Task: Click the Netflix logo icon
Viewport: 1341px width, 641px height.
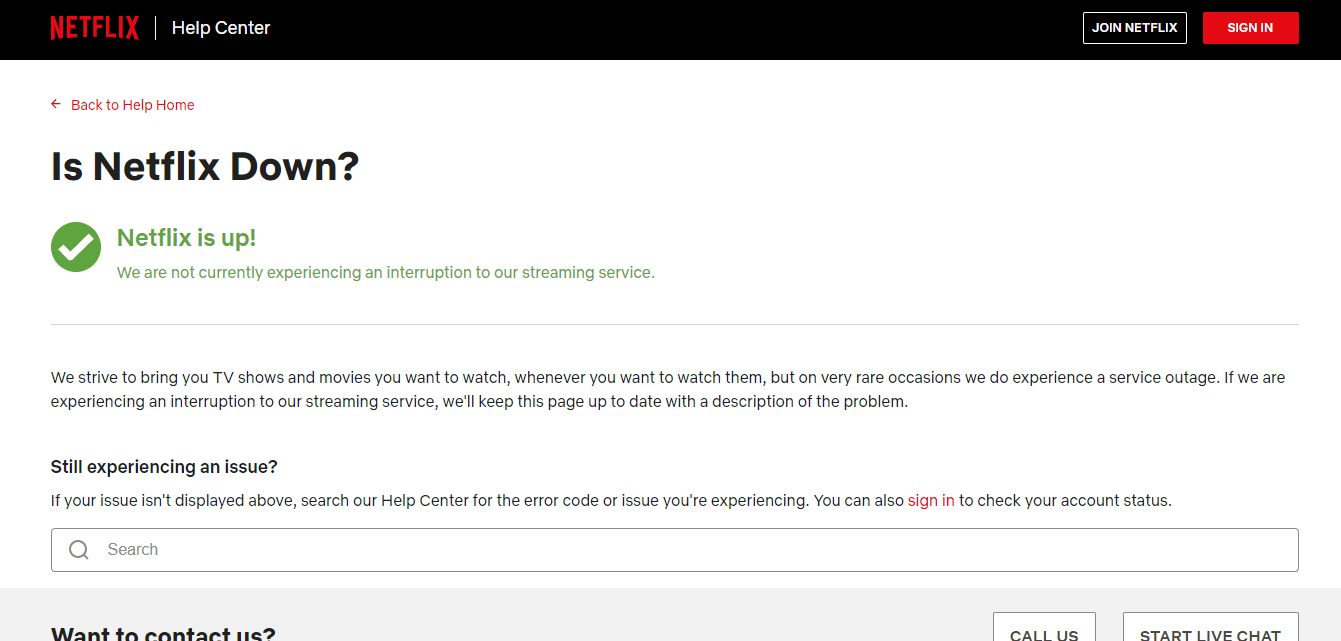Action: click(x=95, y=27)
